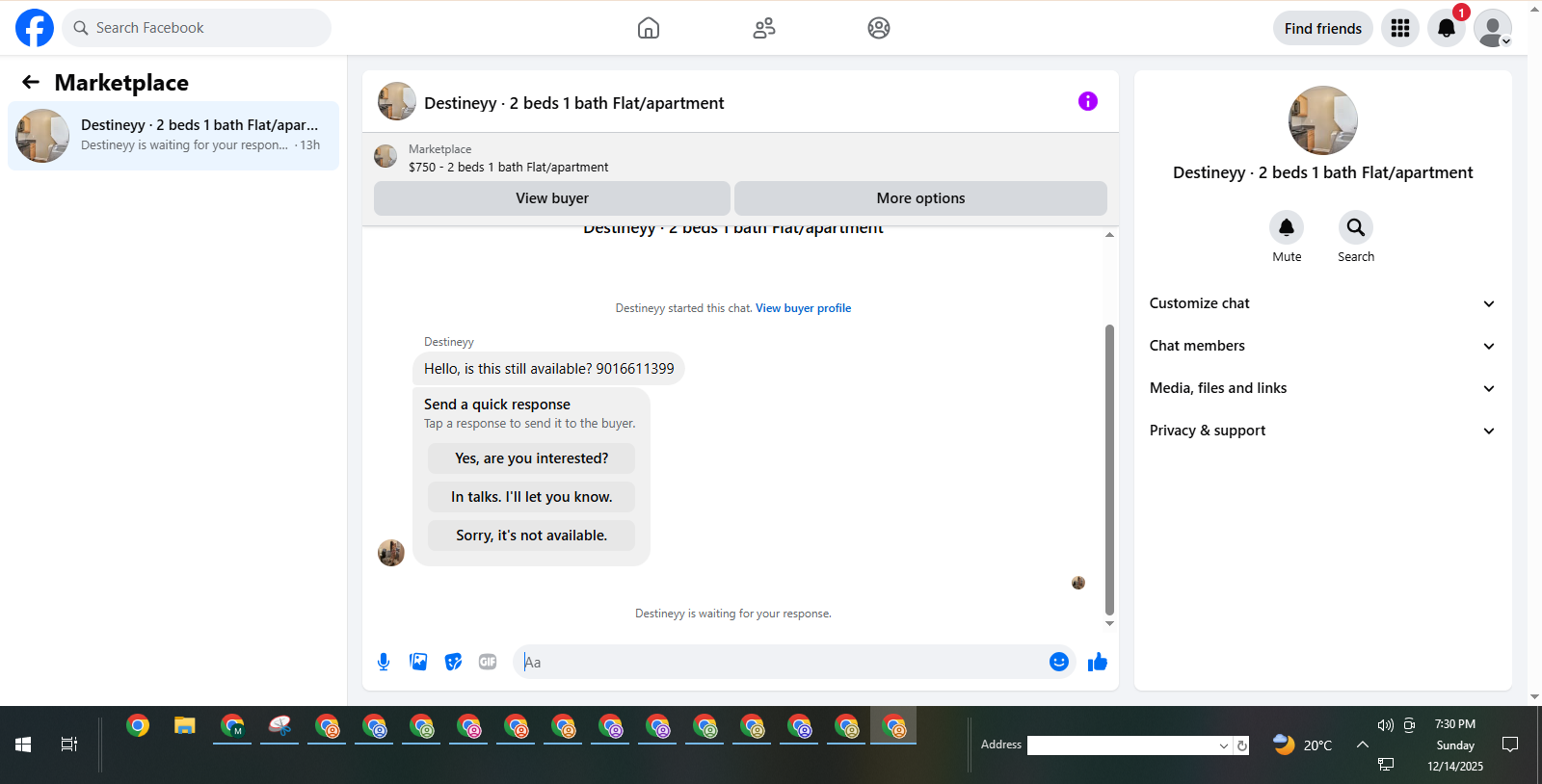This screenshot has width=1542, height=784.
Task: Send a thumbs-up like
Action: [x=1097, y=662]
